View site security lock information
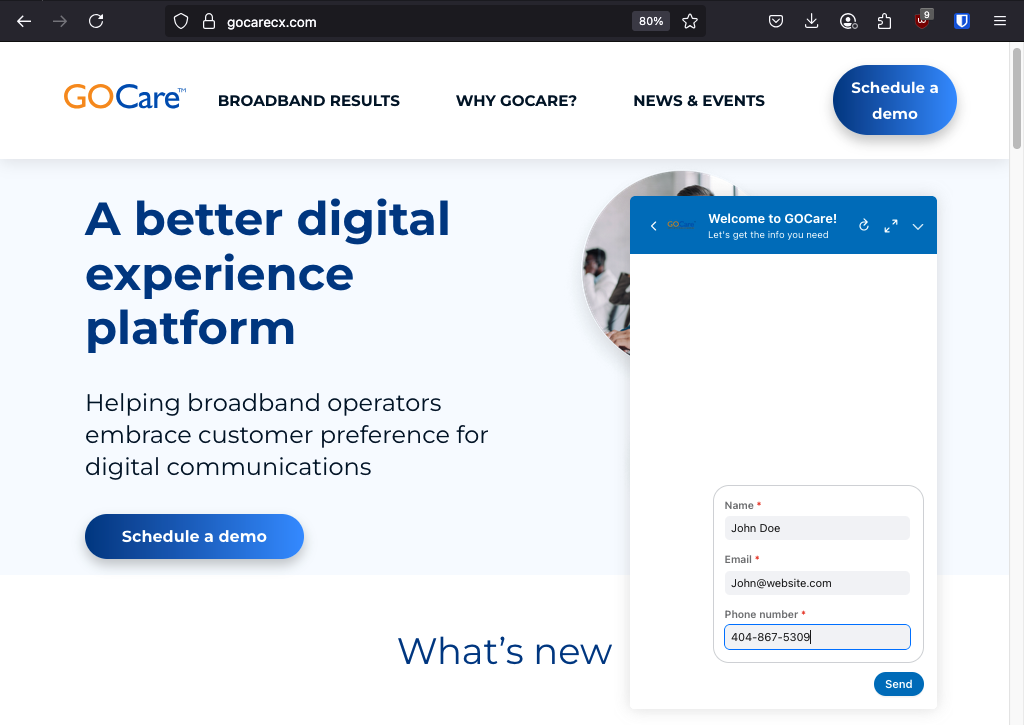 [x=209, y=22]
